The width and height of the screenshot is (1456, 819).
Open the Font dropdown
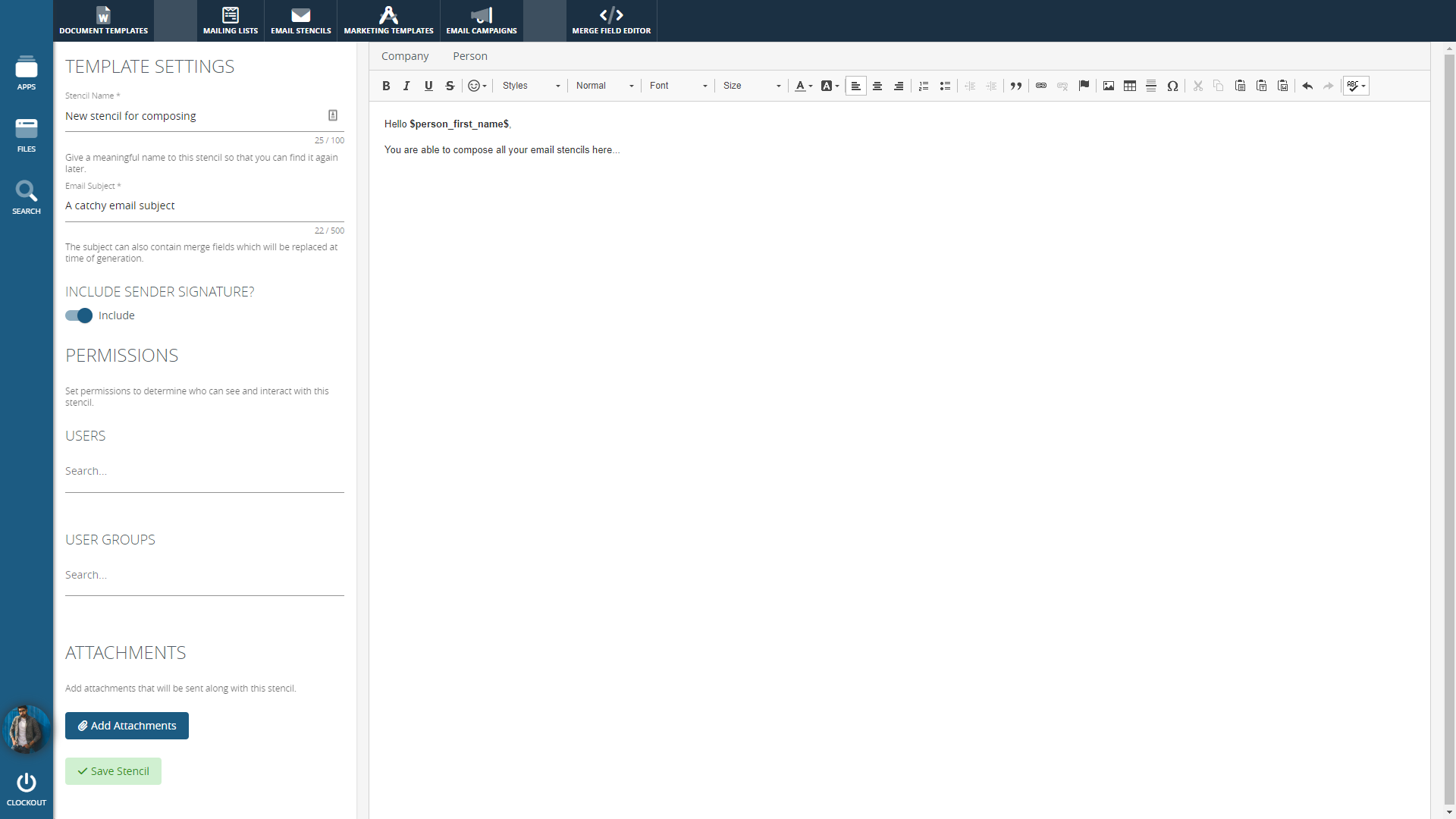678,86
